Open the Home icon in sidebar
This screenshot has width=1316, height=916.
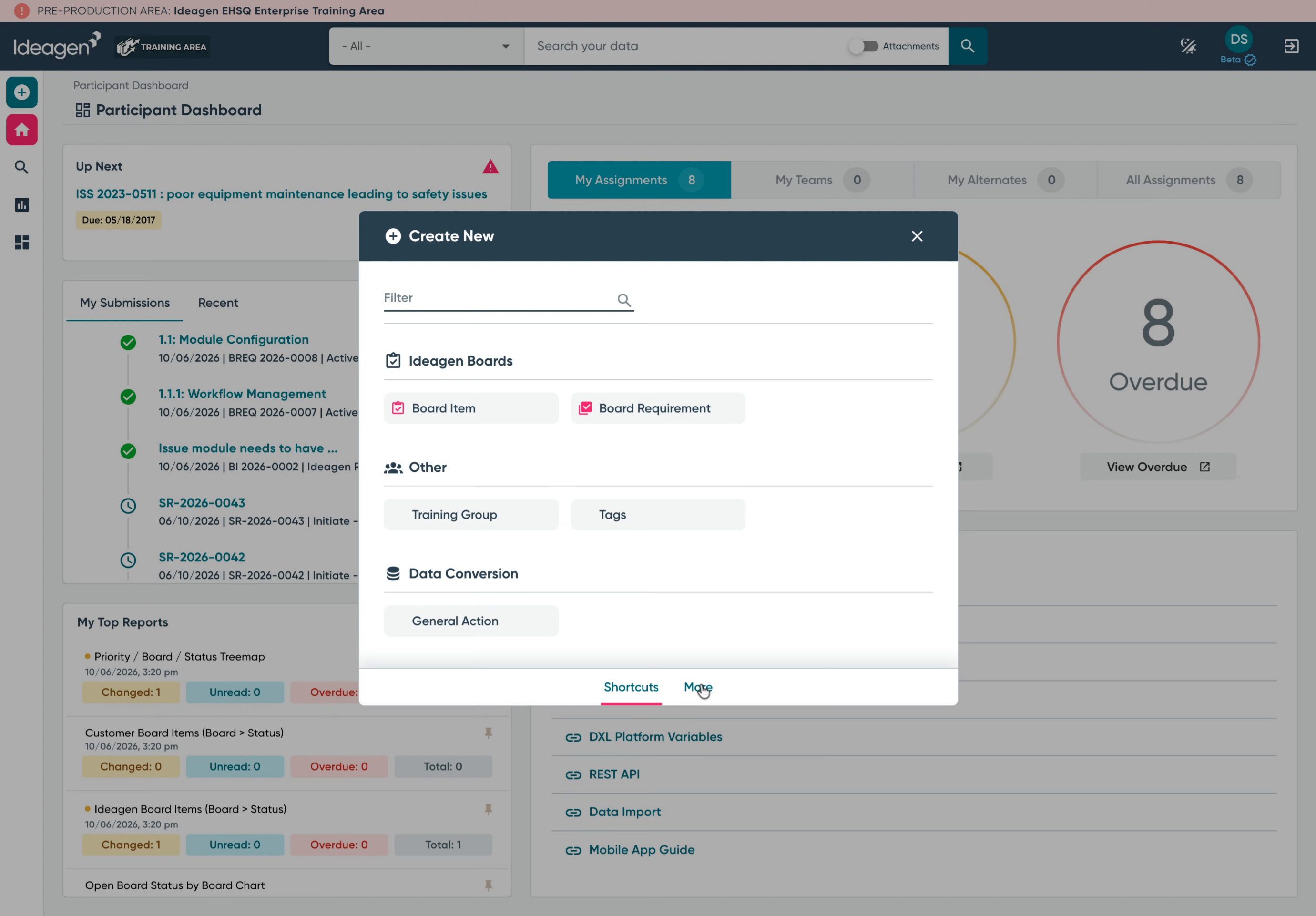22,130
